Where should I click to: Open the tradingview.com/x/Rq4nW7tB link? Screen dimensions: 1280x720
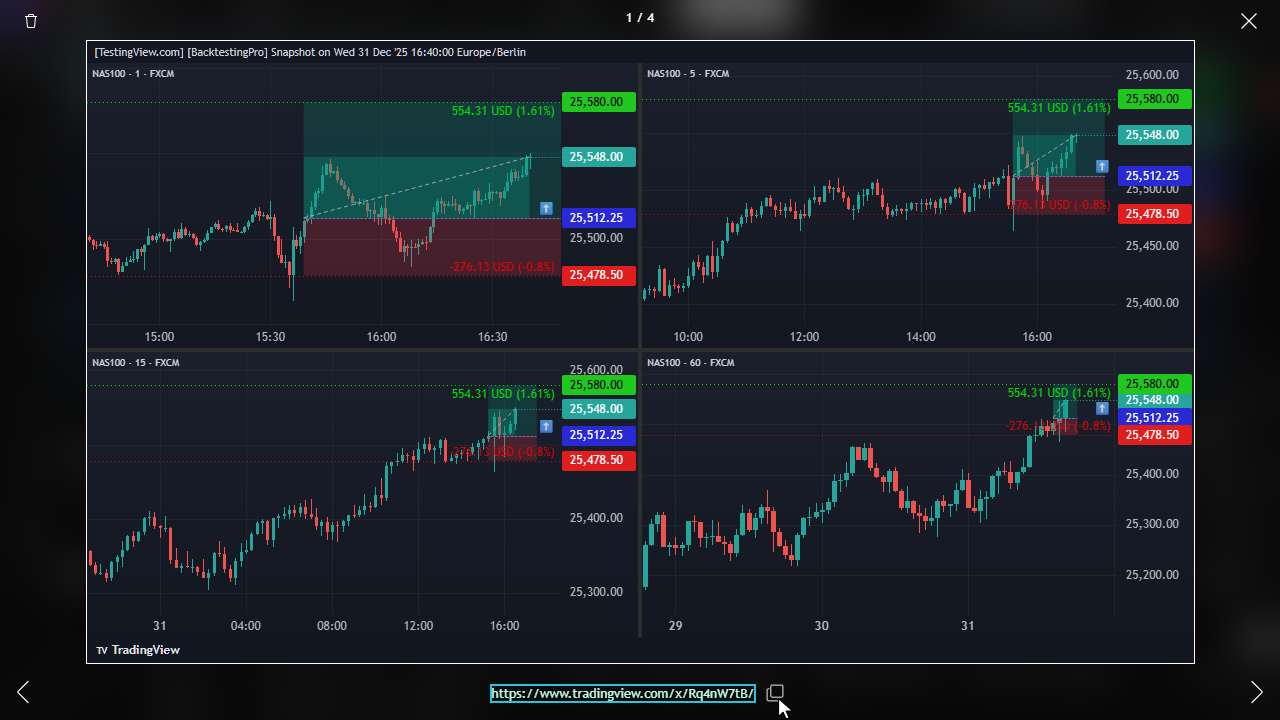(x=622, y=694)
